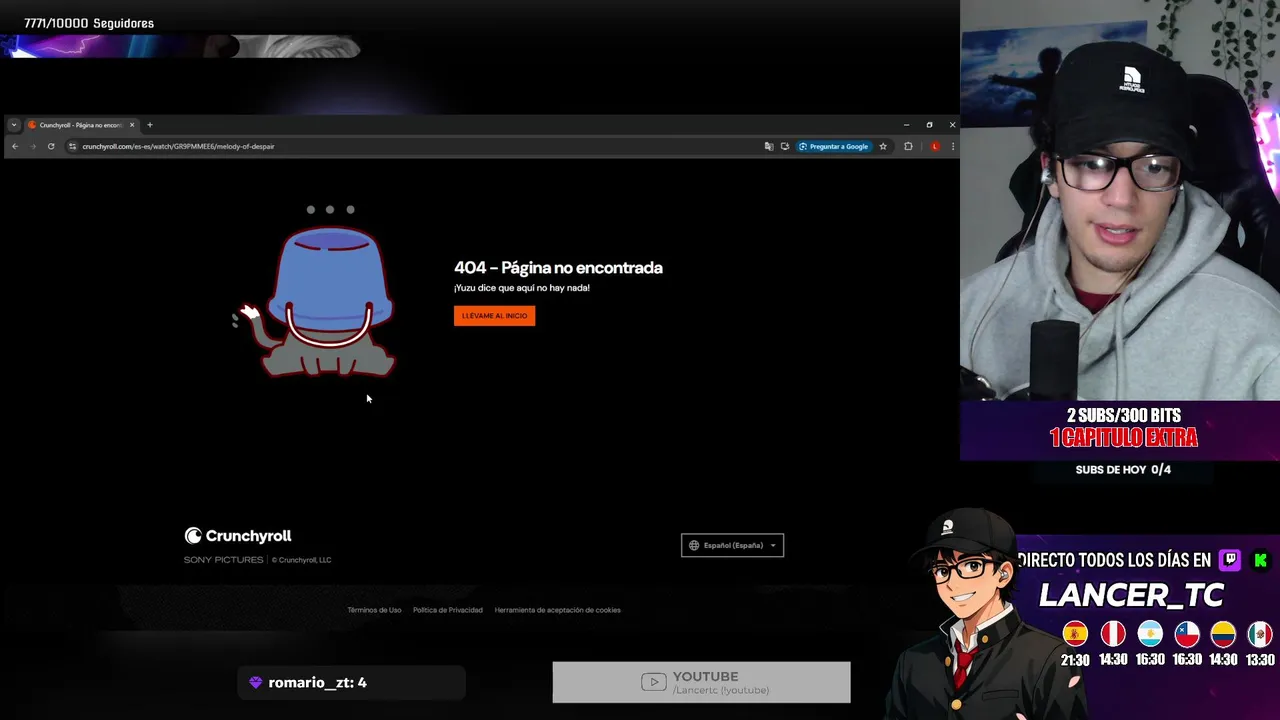Click the Peru flag icon
Screen dimensions: 1280x720
tap(1112, 634)
